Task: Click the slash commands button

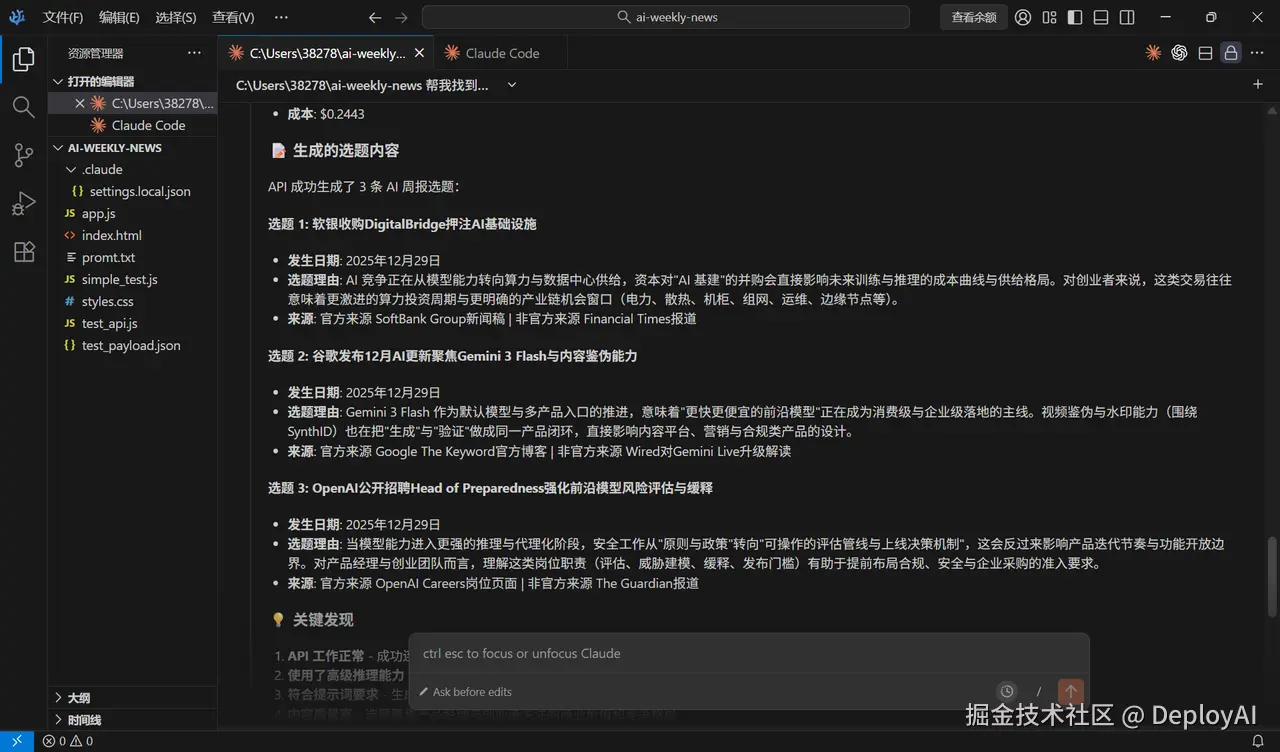Action: [1039, 691]
